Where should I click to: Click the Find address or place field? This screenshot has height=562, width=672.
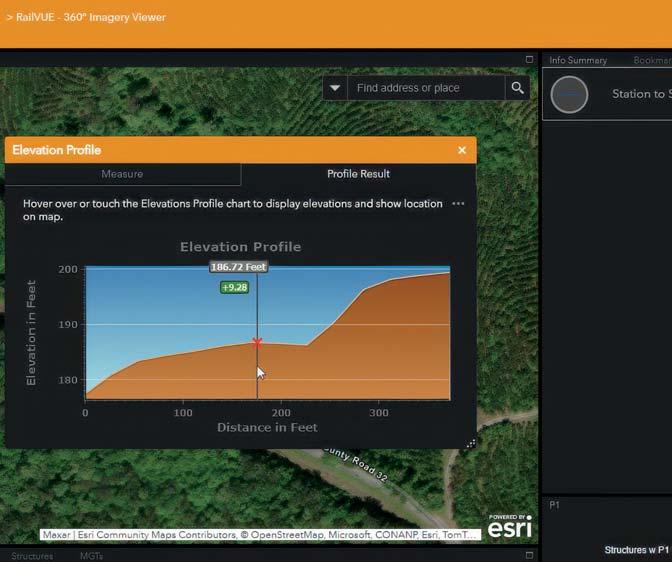426,88
